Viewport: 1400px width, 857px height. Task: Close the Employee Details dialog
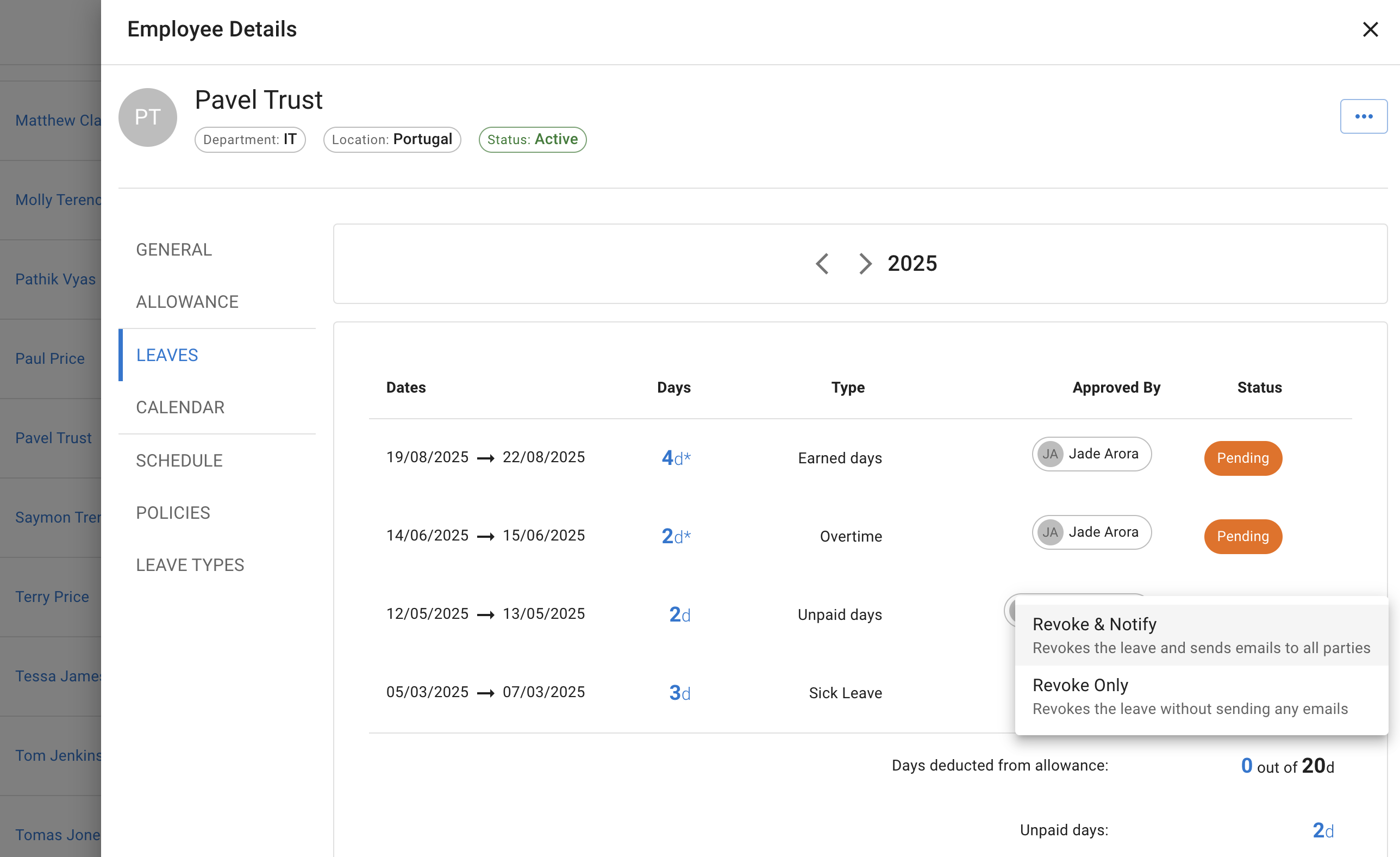tap(1371, 29)
